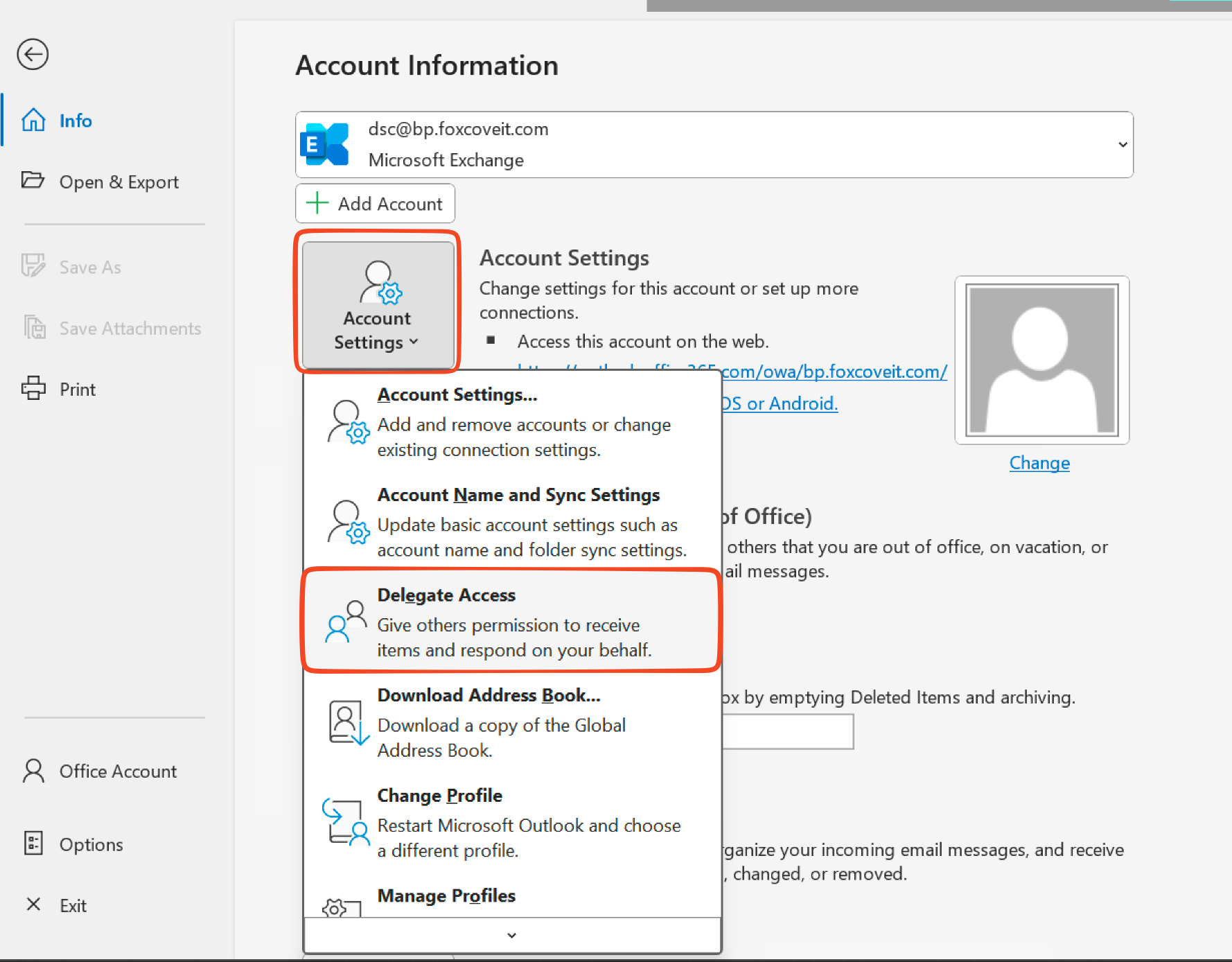This screenshot has height=962, width=1232.
Task: Click the Exit X icon
Action: click(x=33, y=904)
